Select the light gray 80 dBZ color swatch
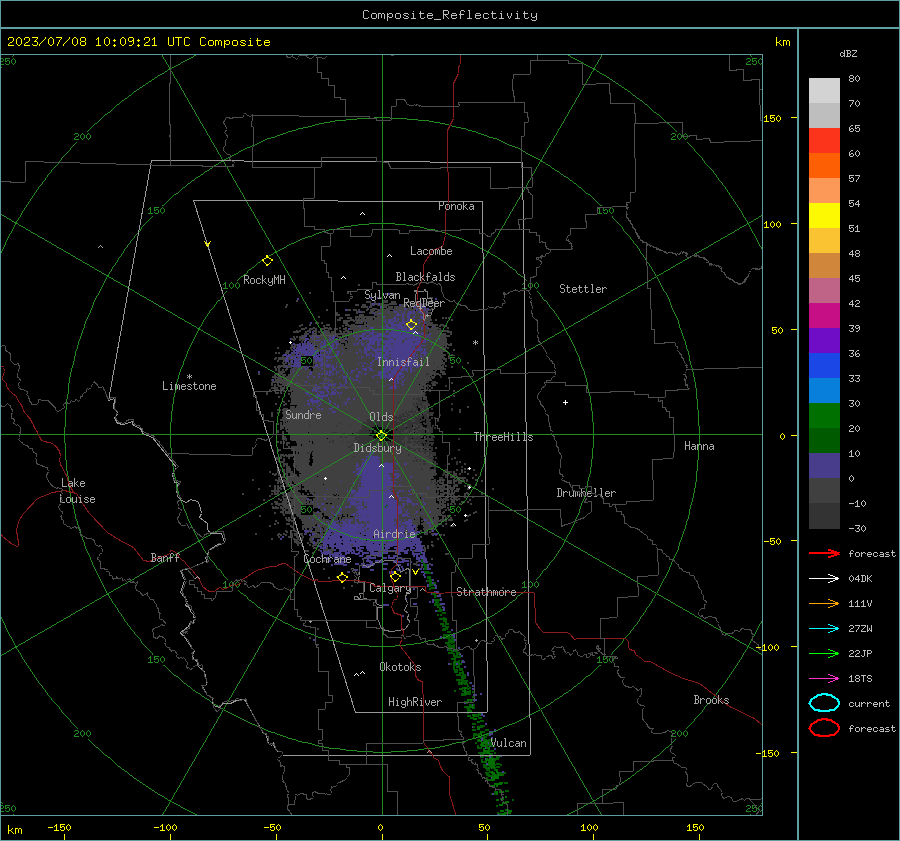Viewport: 900px width, 841px height. (x=824, y=90)
